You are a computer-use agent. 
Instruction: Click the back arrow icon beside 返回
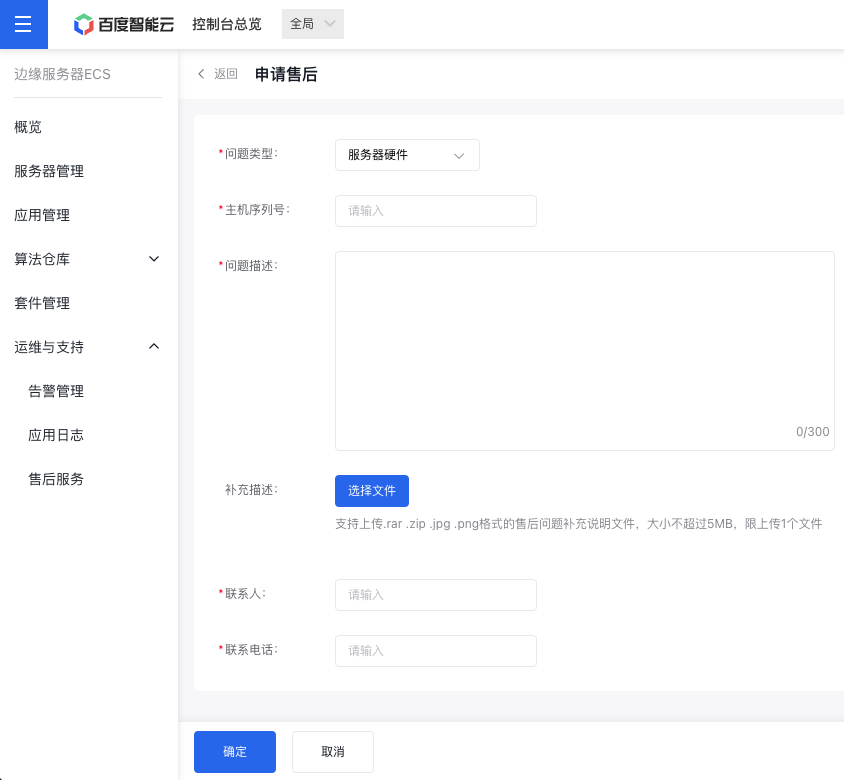coord(201,74)
